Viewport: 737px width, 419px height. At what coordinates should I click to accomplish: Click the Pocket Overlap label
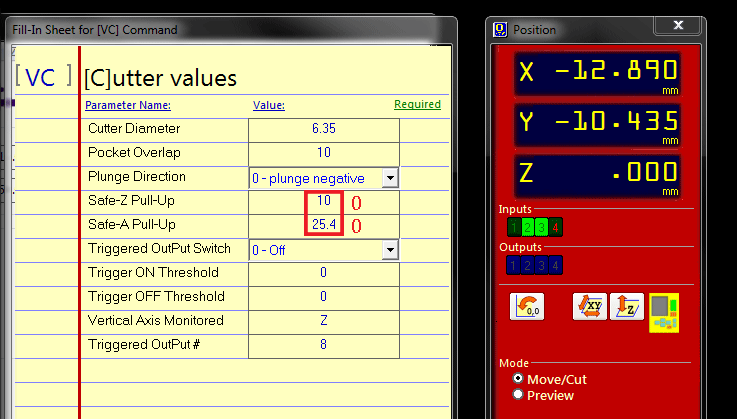coord(134,153)
